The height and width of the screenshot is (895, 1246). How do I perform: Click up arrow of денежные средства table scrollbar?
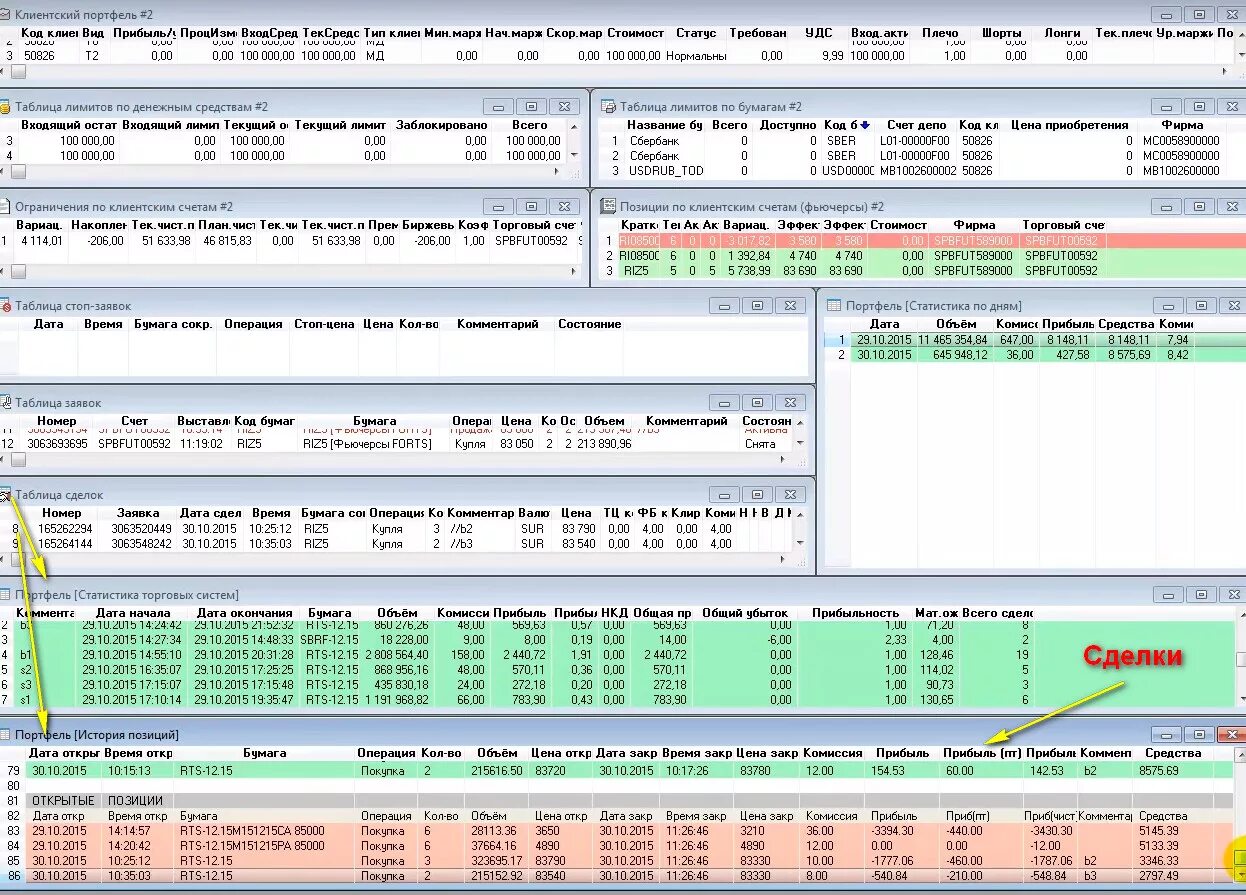(573, 125)
